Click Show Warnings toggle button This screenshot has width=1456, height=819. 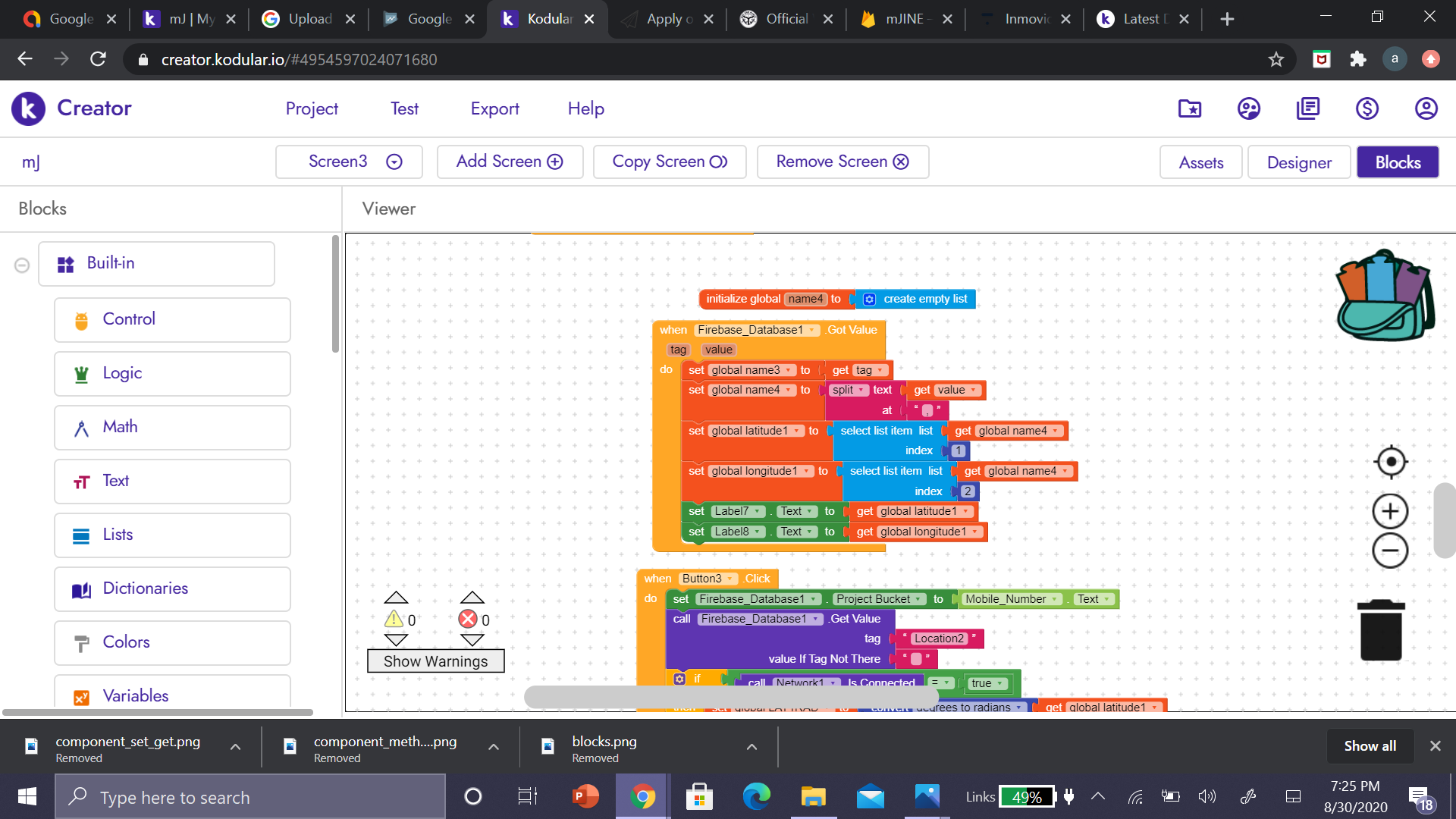[x=435, y=661]
